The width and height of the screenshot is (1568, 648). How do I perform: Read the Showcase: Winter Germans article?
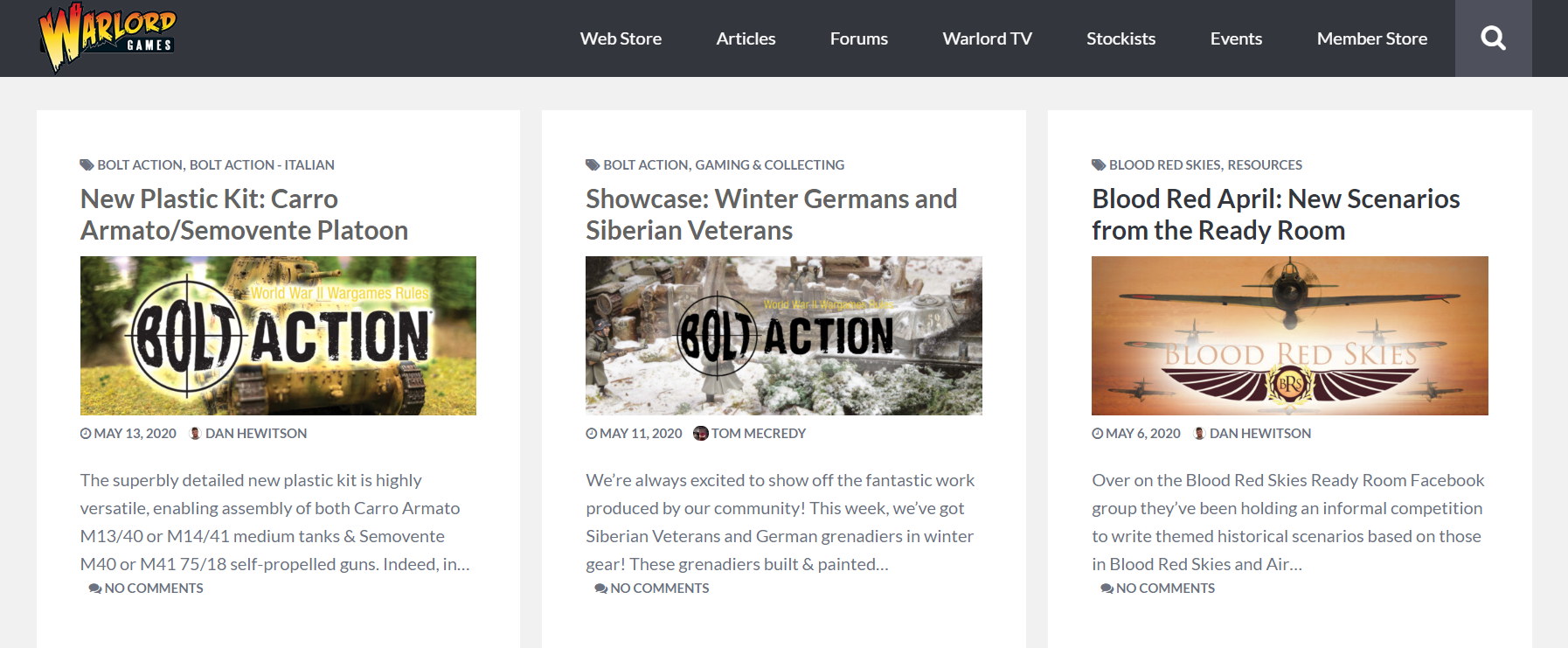pyautogui.click(x=771, y=214)
